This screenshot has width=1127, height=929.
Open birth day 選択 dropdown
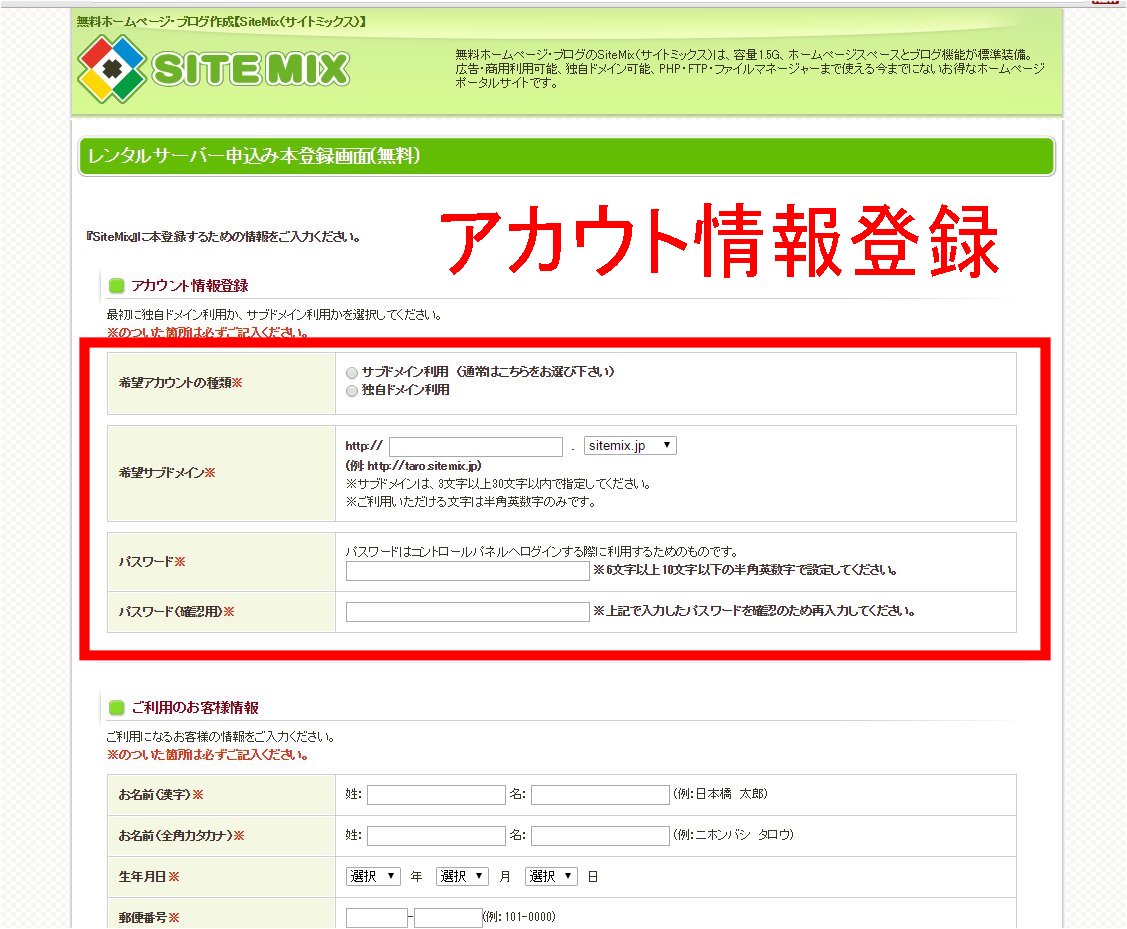click(x=551, y=876)
